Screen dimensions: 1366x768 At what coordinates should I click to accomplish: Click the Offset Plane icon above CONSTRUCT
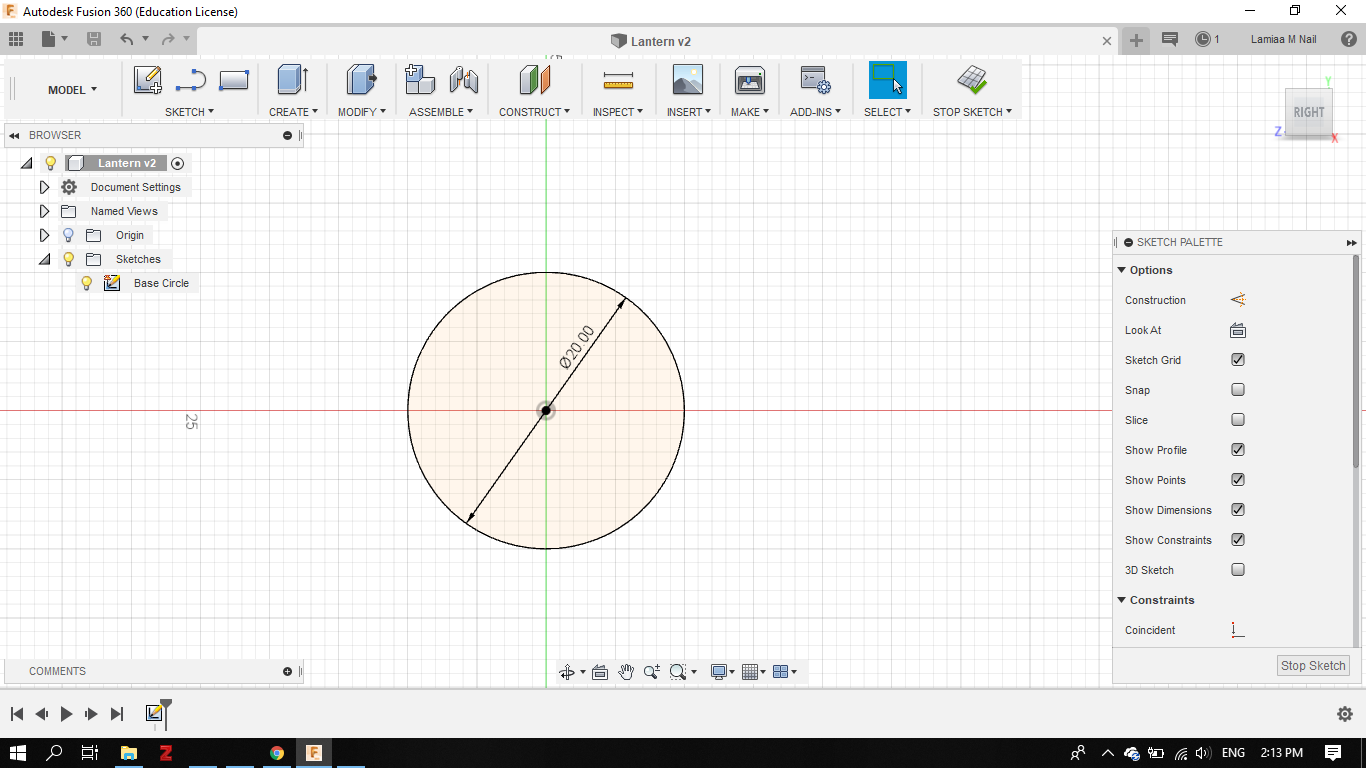(x=534, y=81)
